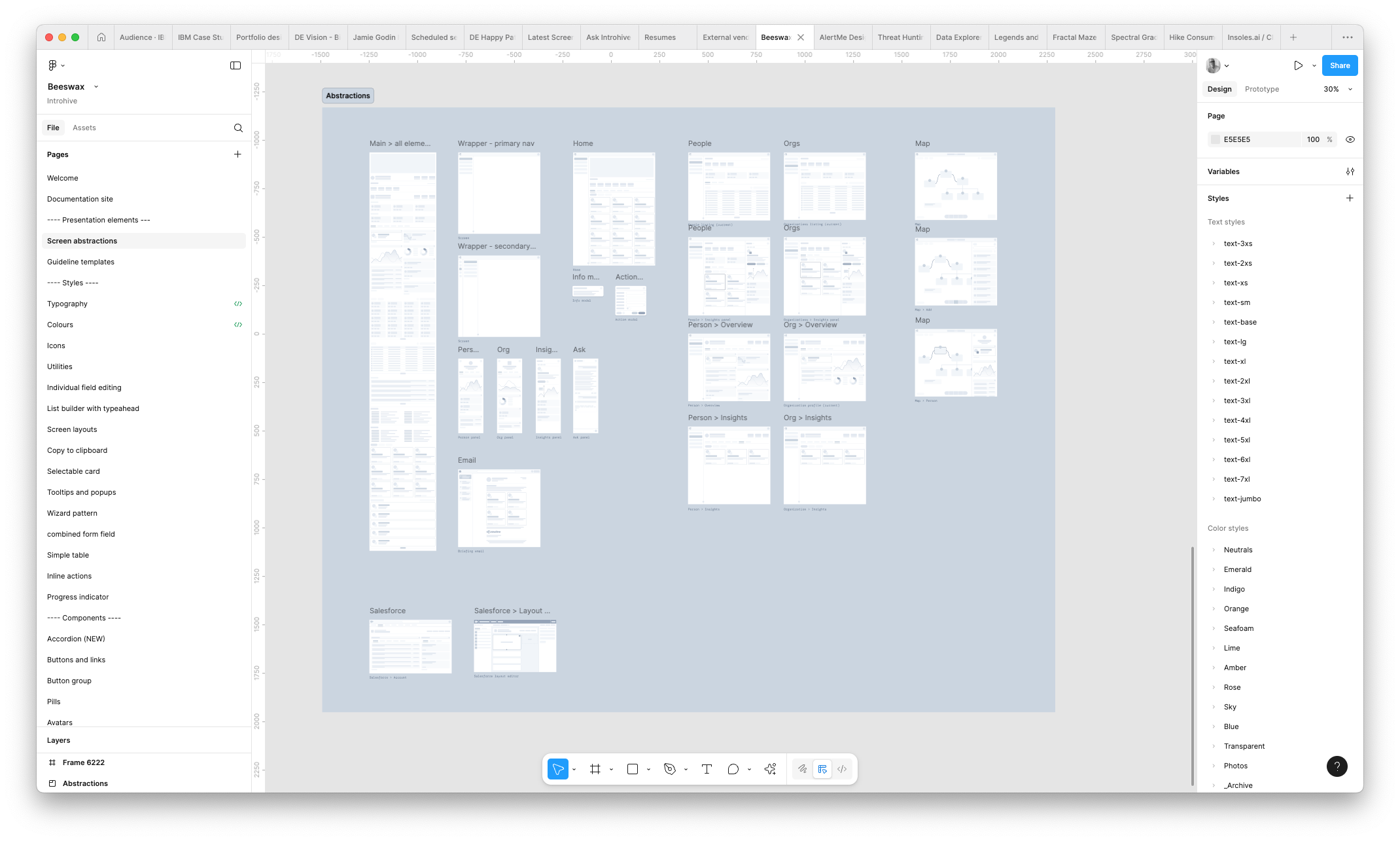
Task: Expand the text-base style group
Action: click(1214, 322)
